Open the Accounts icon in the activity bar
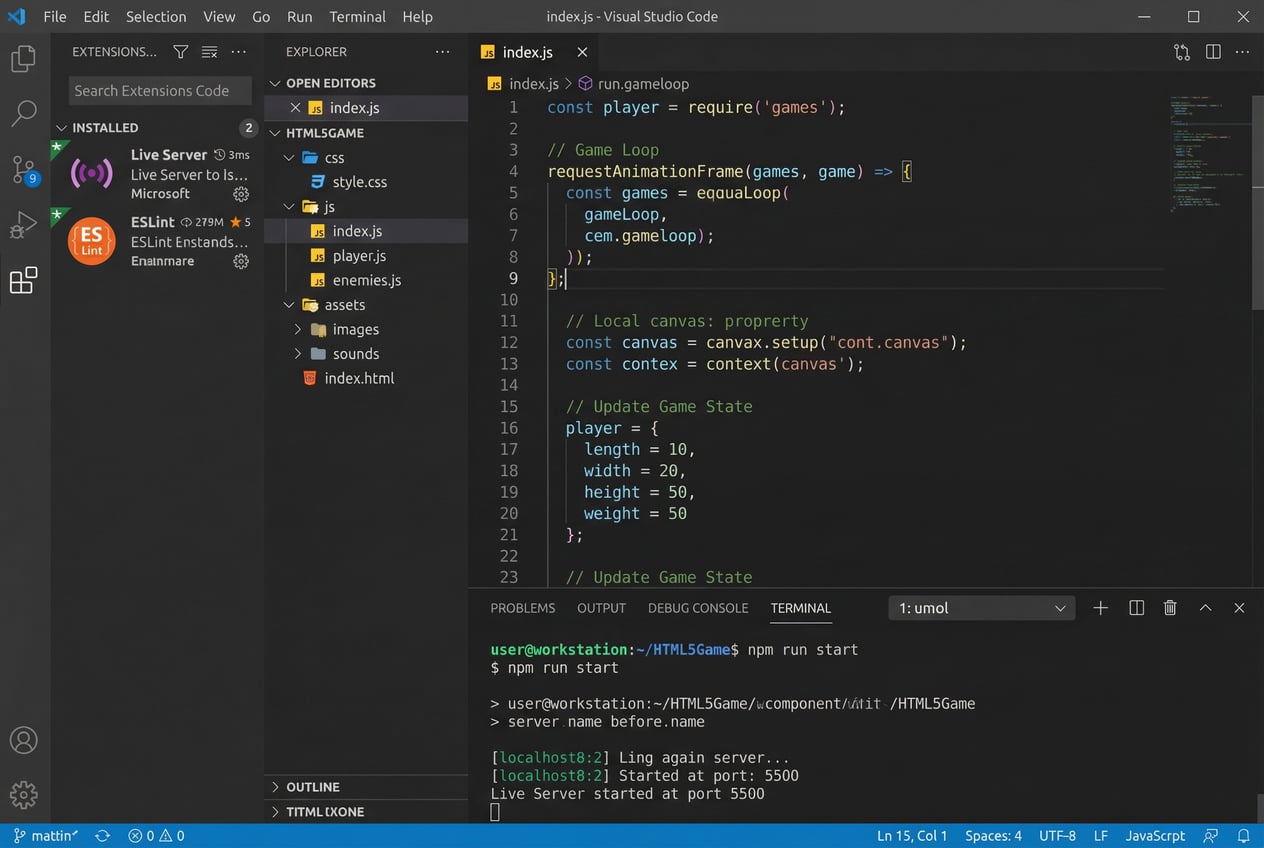This screenshot has height=848, width=1264. 24,740
